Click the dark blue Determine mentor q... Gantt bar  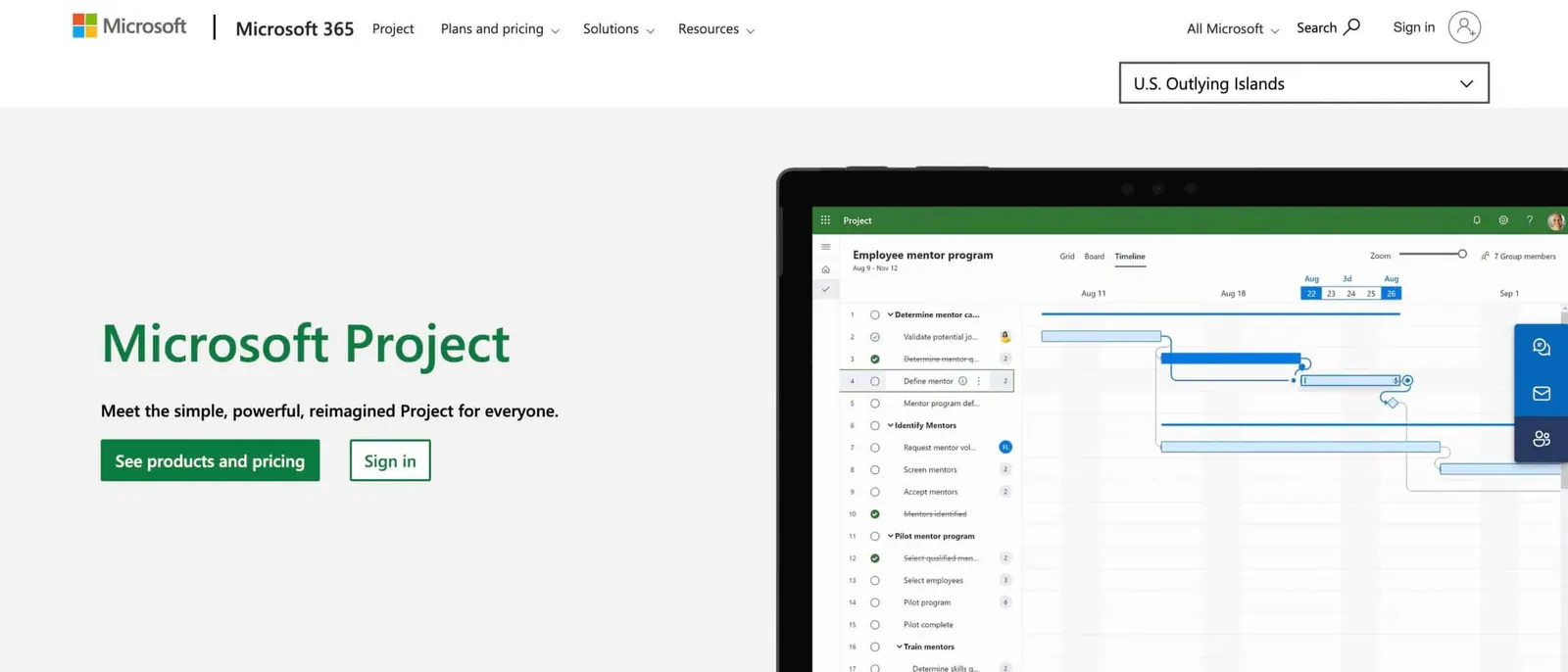pos(1230,359)
